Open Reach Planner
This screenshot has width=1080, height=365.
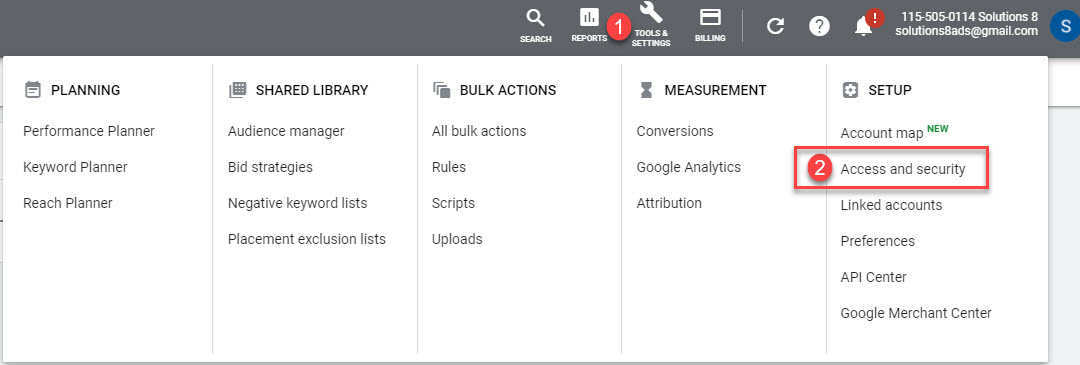(68, 203)
